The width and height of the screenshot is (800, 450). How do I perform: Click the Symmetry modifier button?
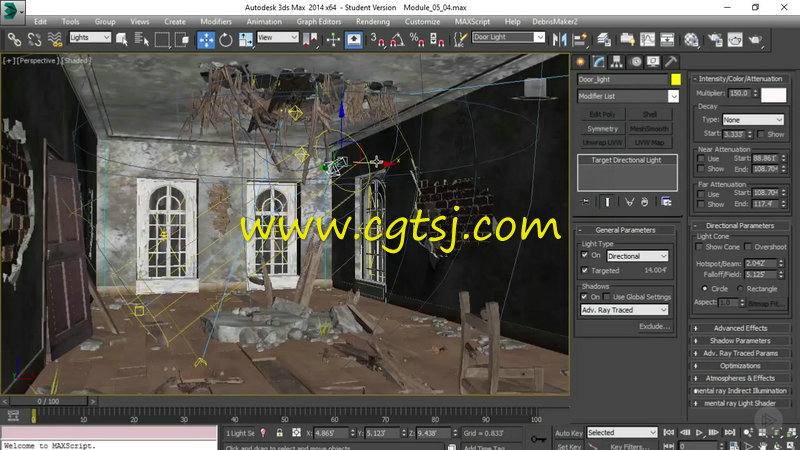pyautogui.click(x=602, y=129)
